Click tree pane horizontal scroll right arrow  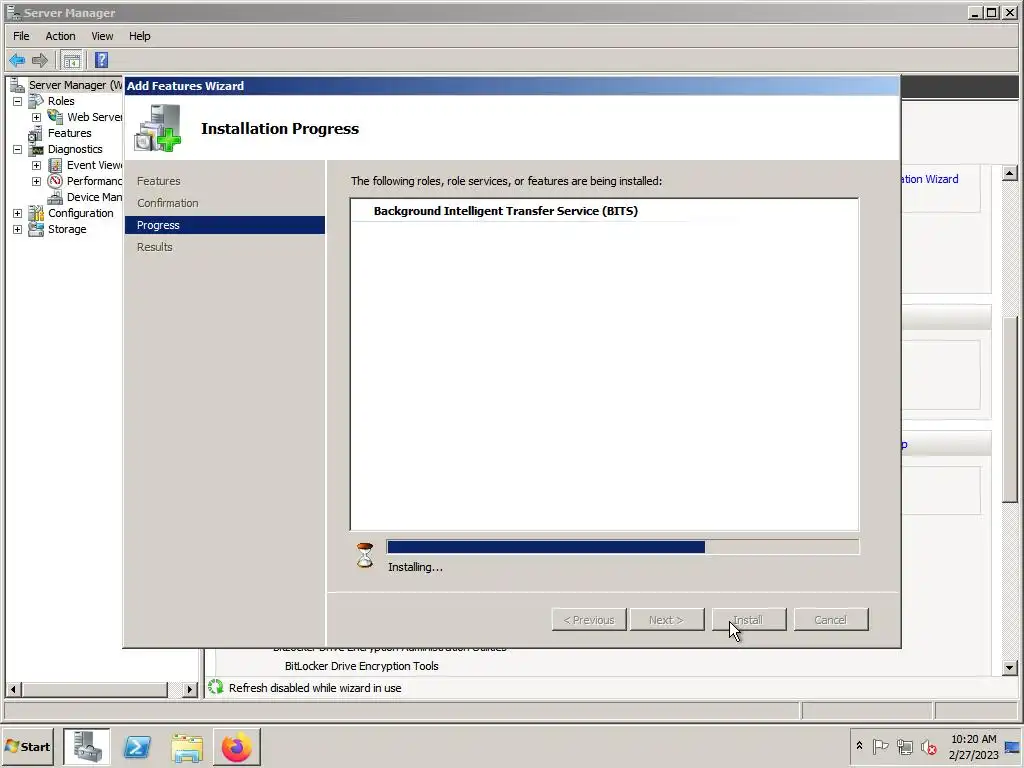[189, 689]
